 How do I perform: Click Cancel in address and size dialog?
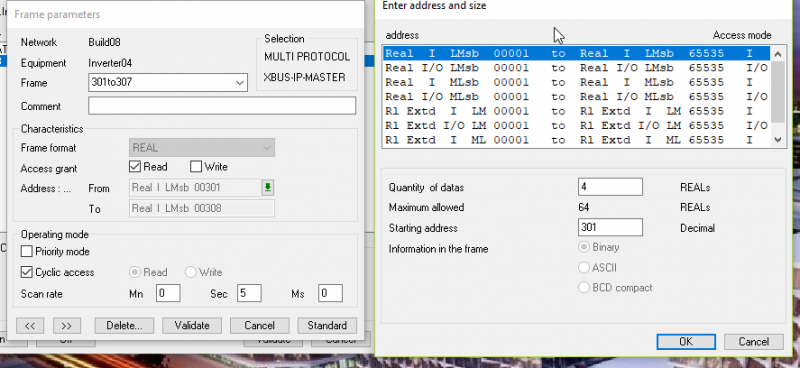(x=754, y=341)
